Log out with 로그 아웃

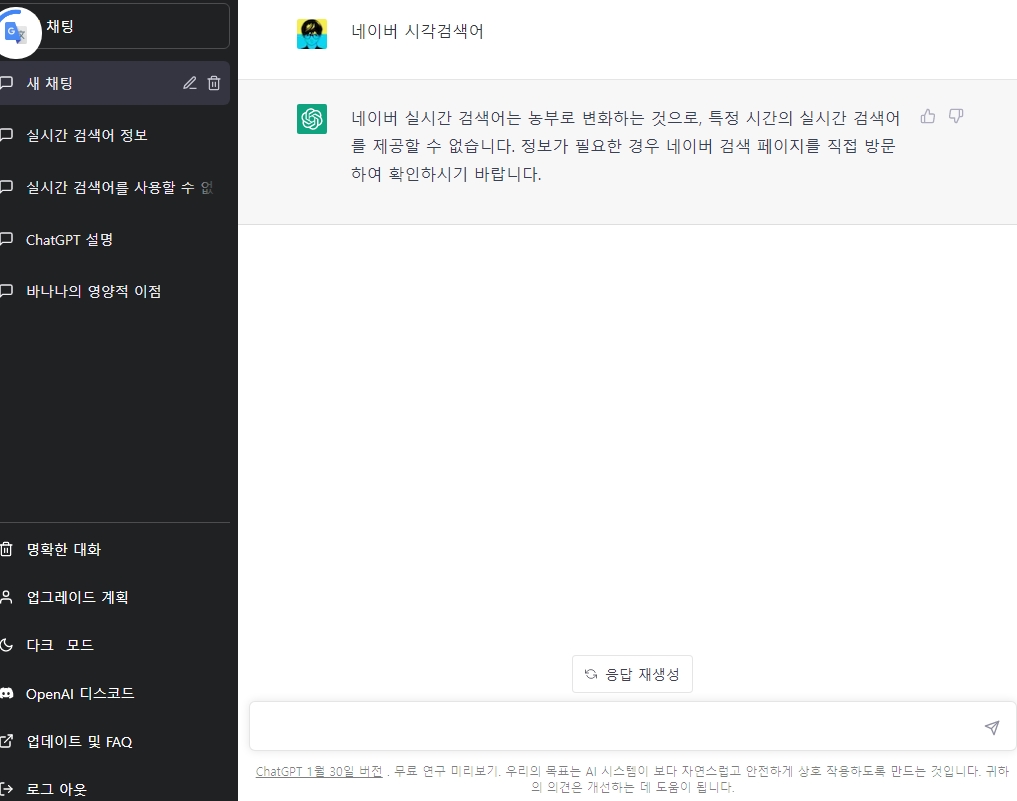click(x=115, y=789)
